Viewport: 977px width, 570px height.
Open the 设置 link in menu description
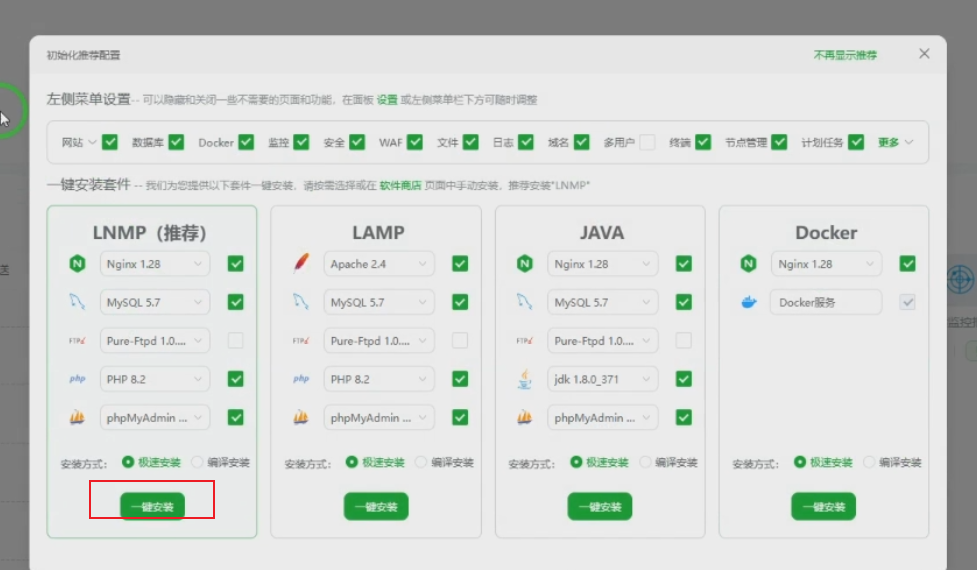[x=387, y=100]
